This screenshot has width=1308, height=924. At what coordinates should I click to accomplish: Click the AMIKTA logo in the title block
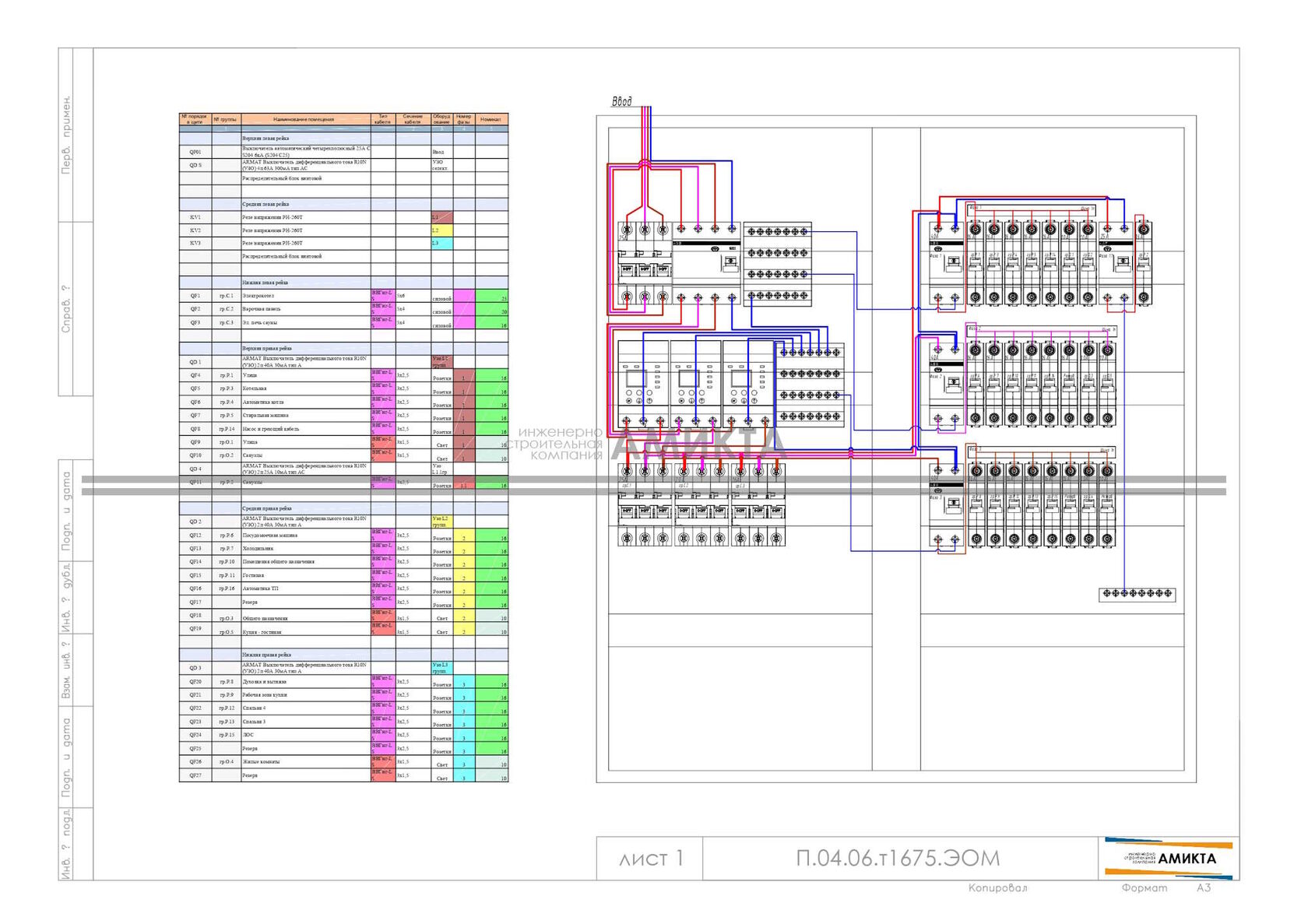(x=1169, y=858)
